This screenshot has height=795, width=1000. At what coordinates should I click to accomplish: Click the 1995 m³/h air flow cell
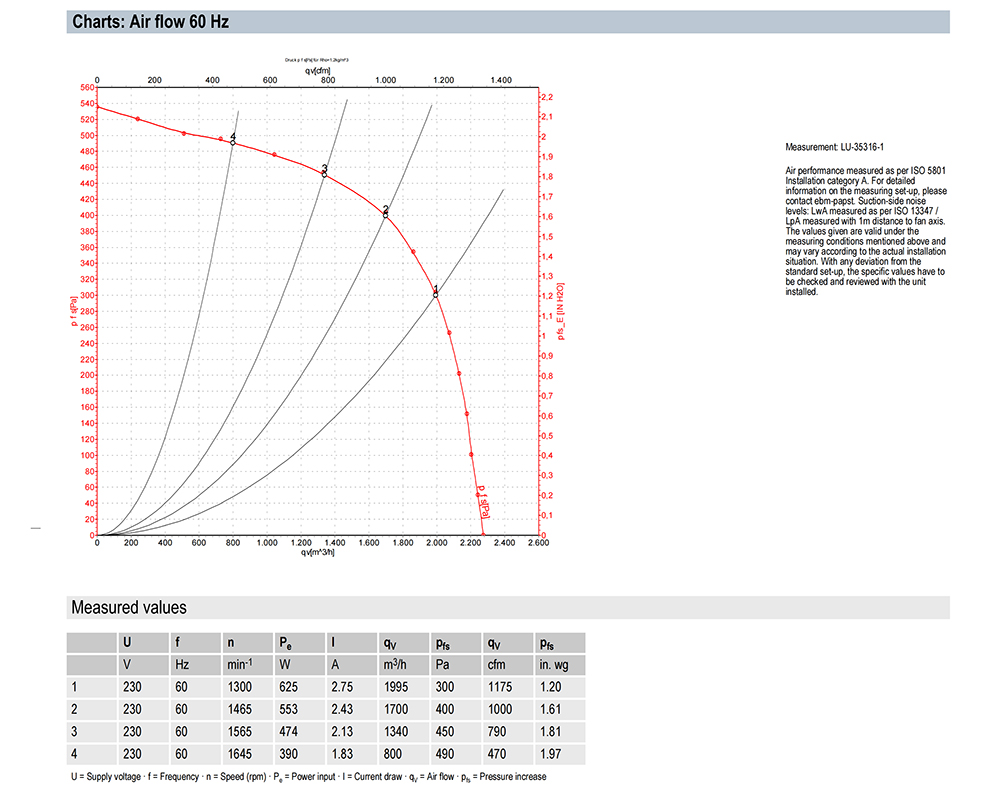pyautogui.click(x=396, y=687)
